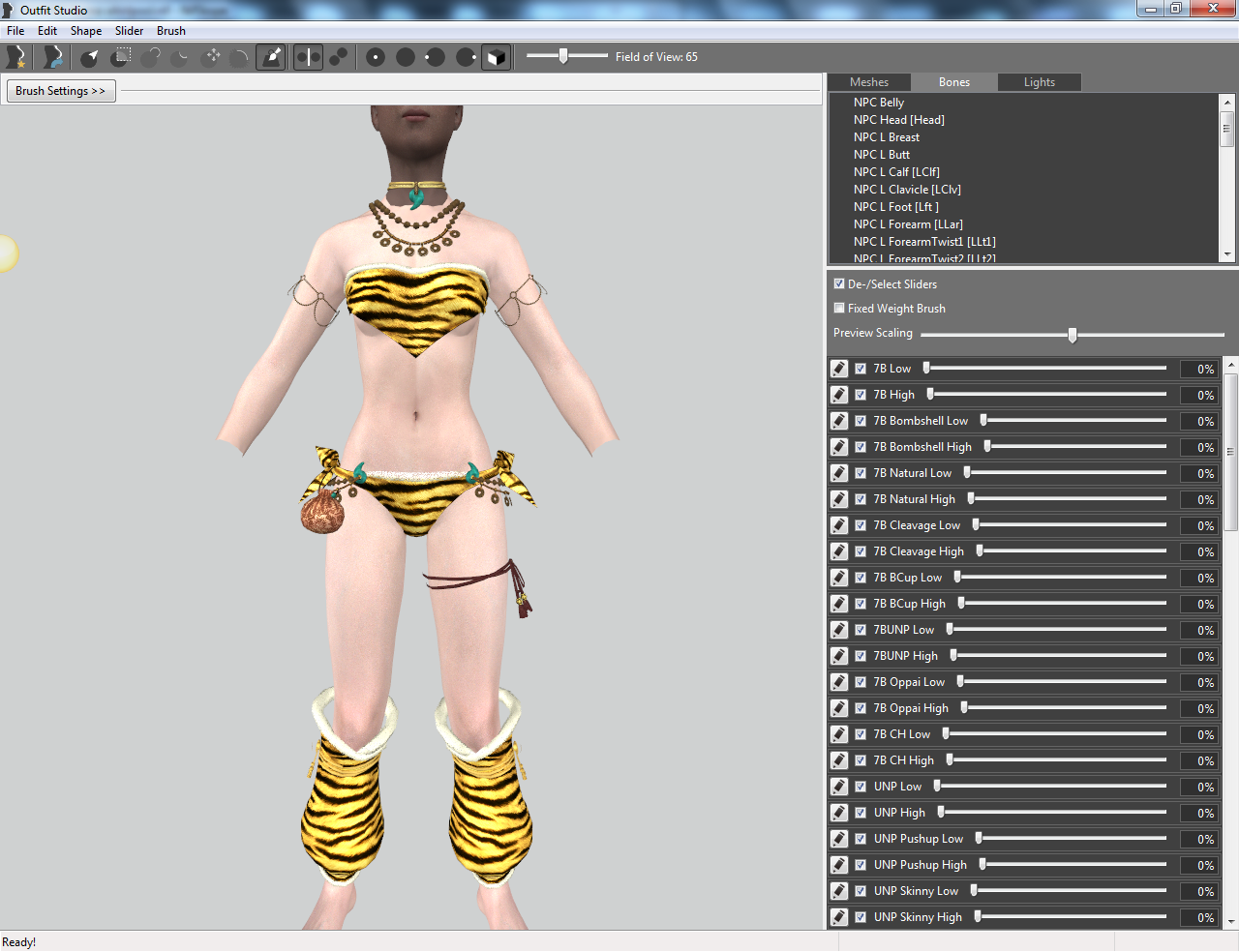
Task: Open the Slider menu
Action: tap(130, 31)
